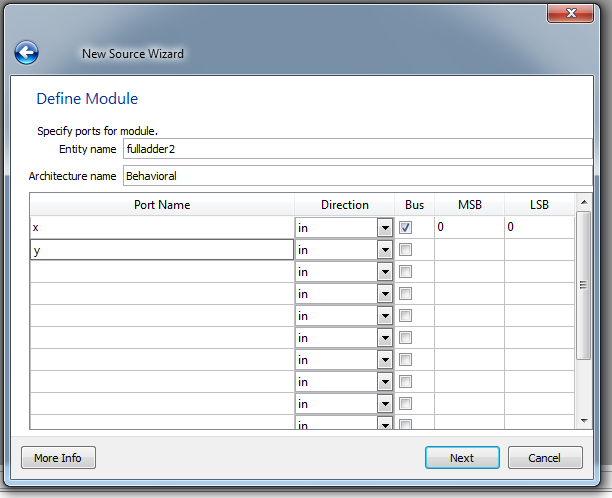Click the scroll-down arrow of port table
Image resolution: width=612 pixels, height=498 pixels.
coord(584,421)
